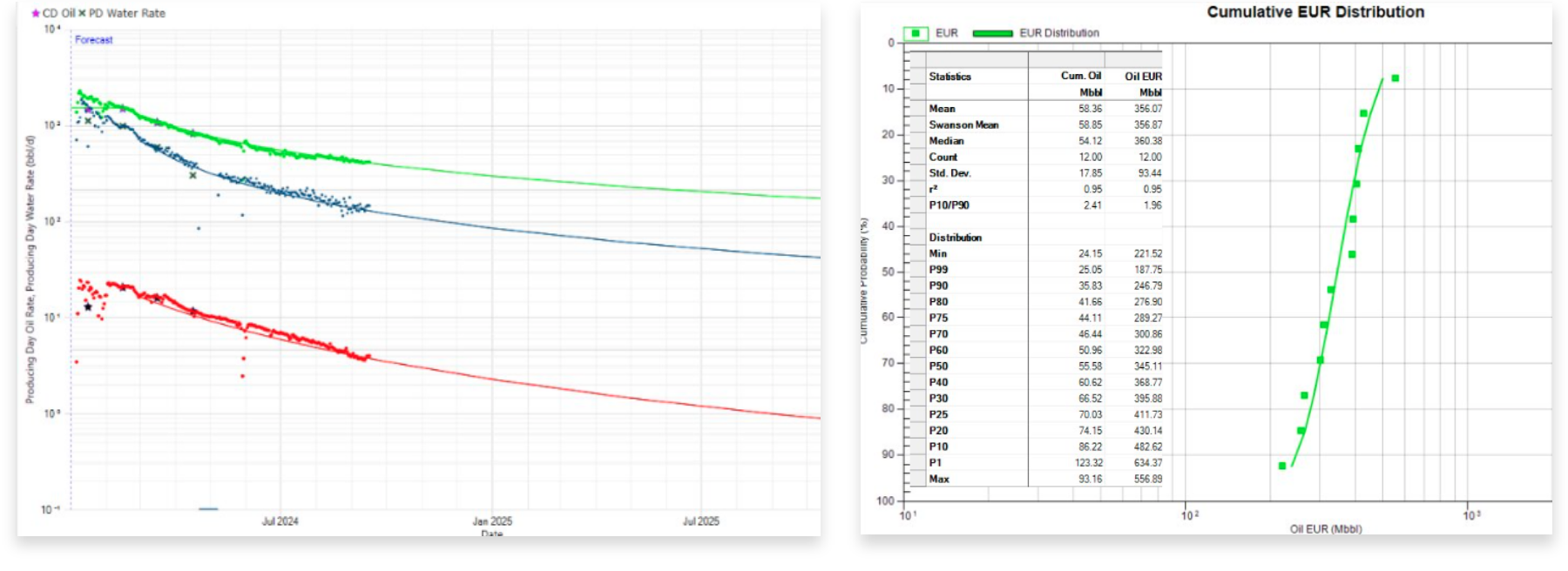Click the lowest green EUR data point square
This screenshot has height=571, width=1568.
coord(1282,466)
